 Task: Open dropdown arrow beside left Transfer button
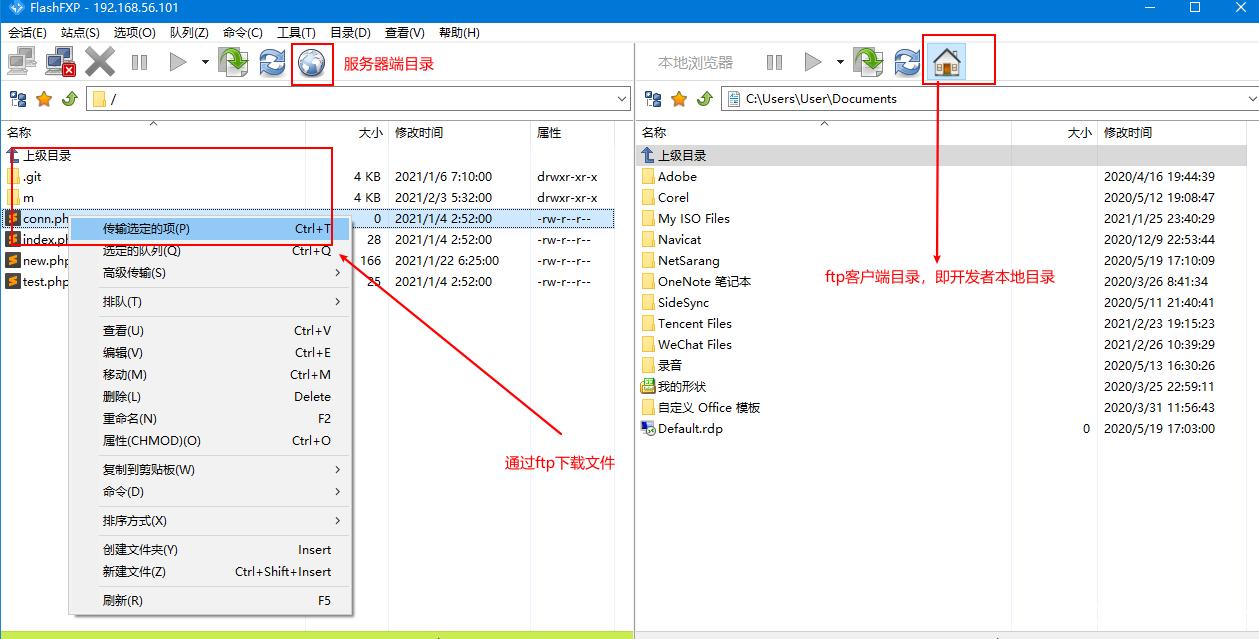205,63
